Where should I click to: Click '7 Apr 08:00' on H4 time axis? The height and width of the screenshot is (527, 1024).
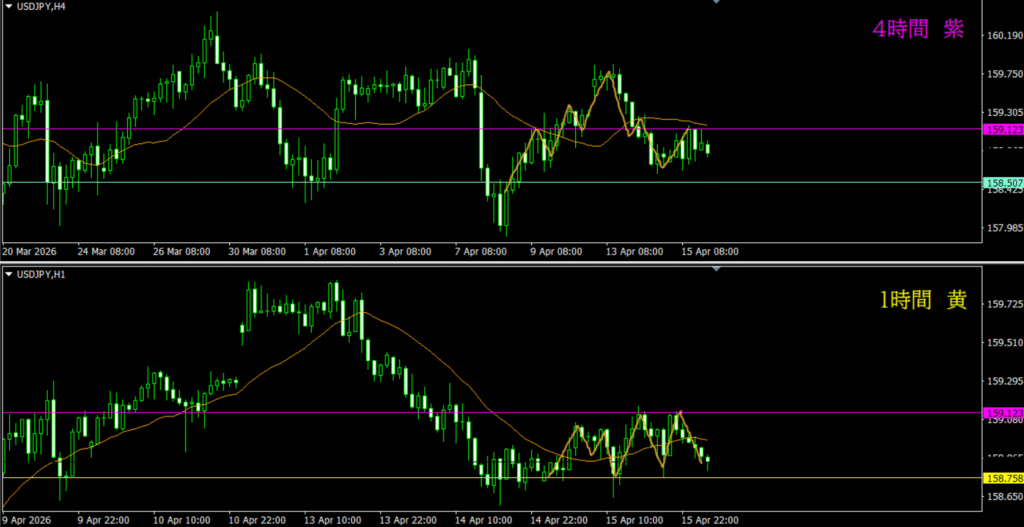(x=482, y=252)
